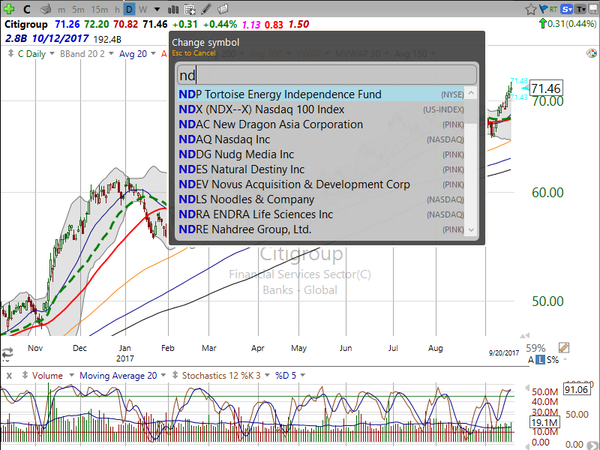
Task: Select NDAC New Dragon Asia Corporation
Action: pos(321,124)
